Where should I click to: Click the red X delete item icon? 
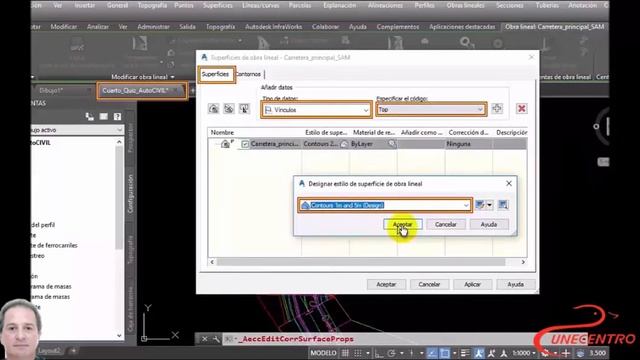[521, 109]
